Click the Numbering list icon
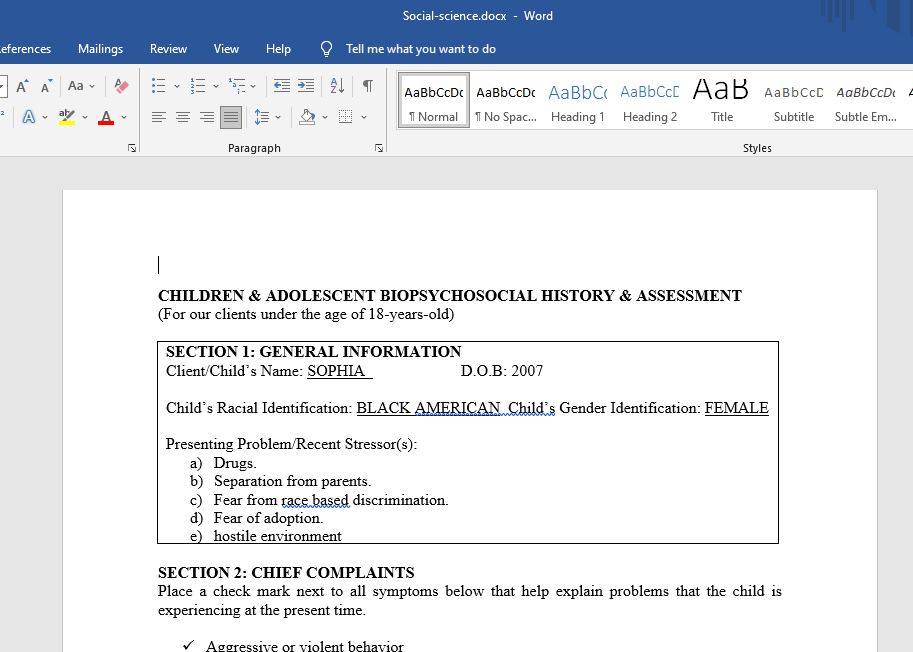 click(198, 86)
